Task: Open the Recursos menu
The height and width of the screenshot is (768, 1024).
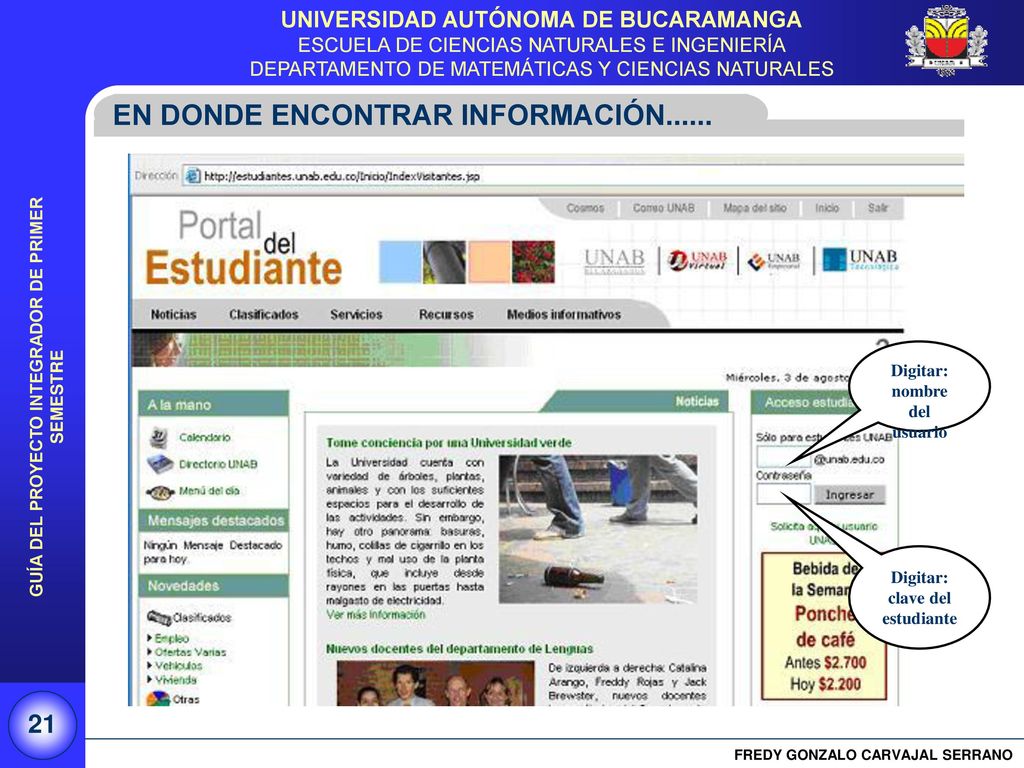Action: tap(446, 315)
